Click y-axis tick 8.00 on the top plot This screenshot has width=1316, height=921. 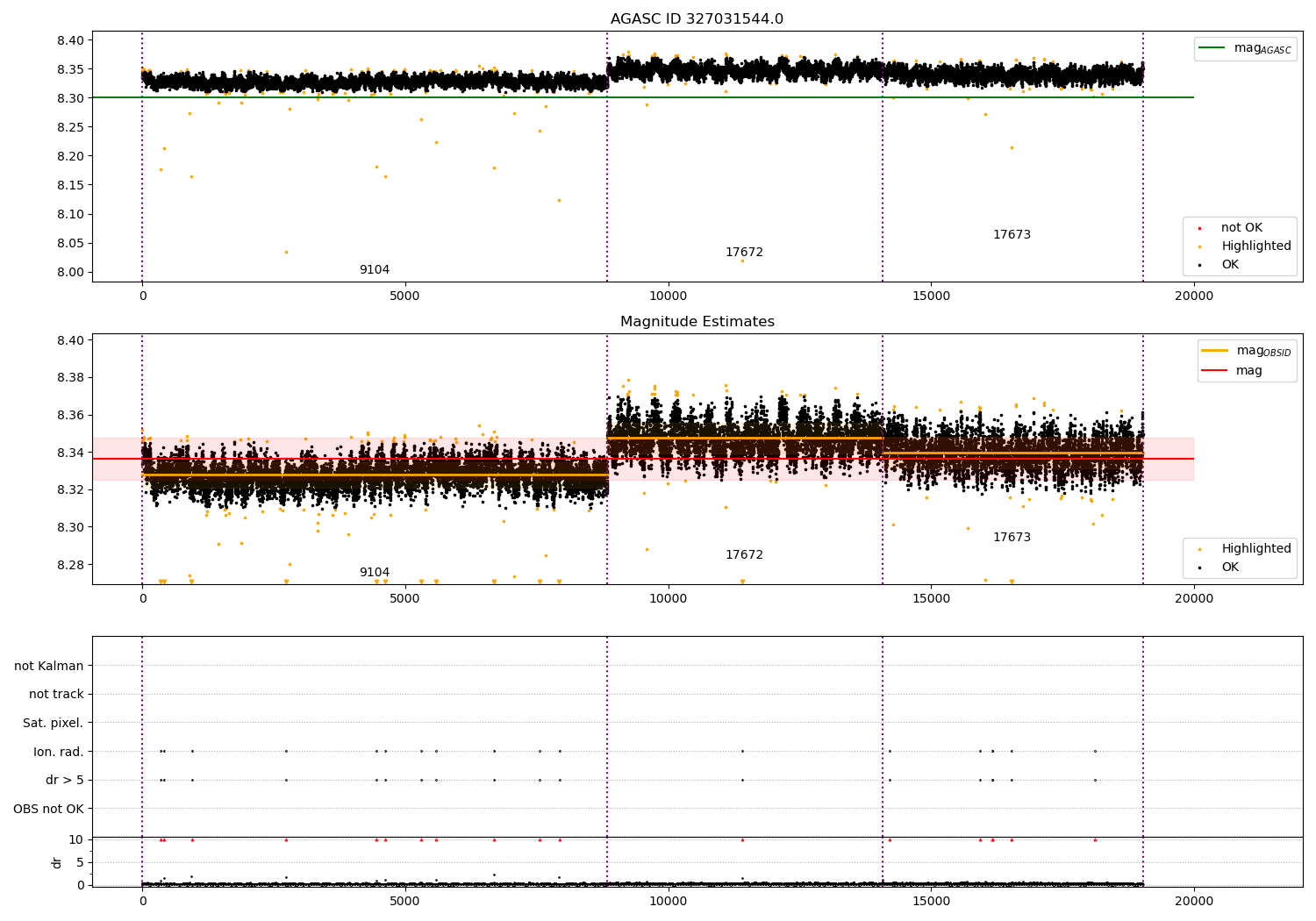coord(71,272)
